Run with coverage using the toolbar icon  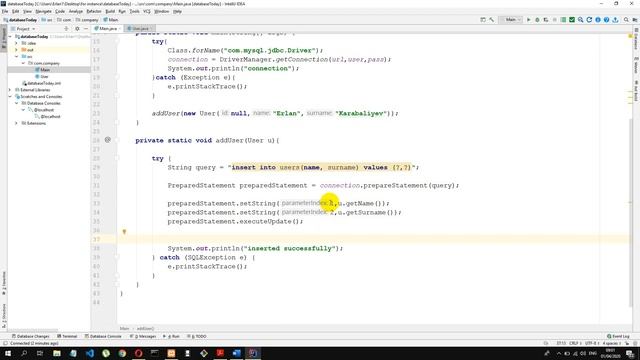(x=546, y=20)
